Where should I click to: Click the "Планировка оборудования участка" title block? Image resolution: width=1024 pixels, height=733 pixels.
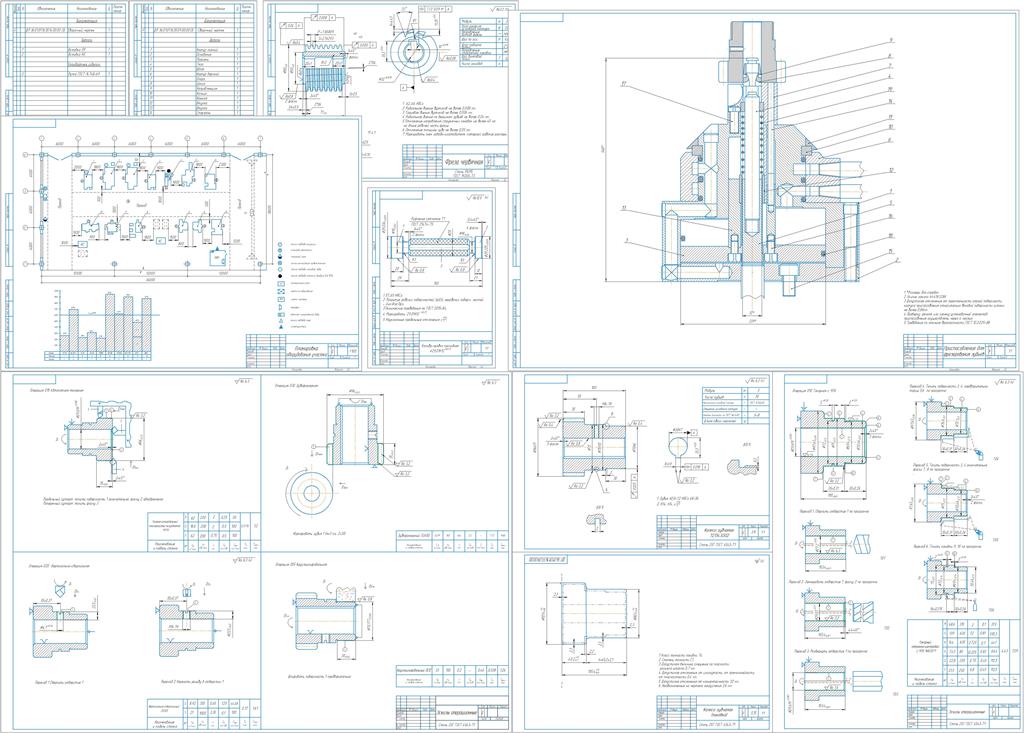click(x=302, y=351)
